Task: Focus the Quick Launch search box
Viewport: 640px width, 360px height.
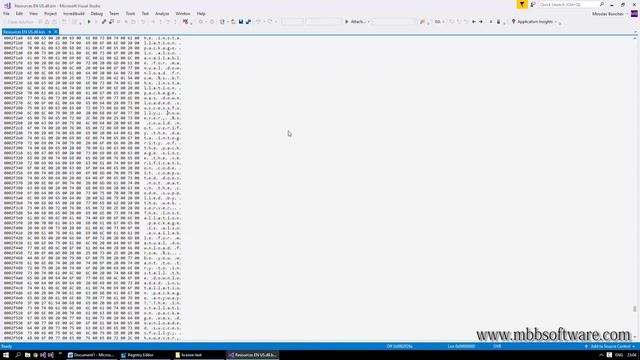Action: [569, 4]
